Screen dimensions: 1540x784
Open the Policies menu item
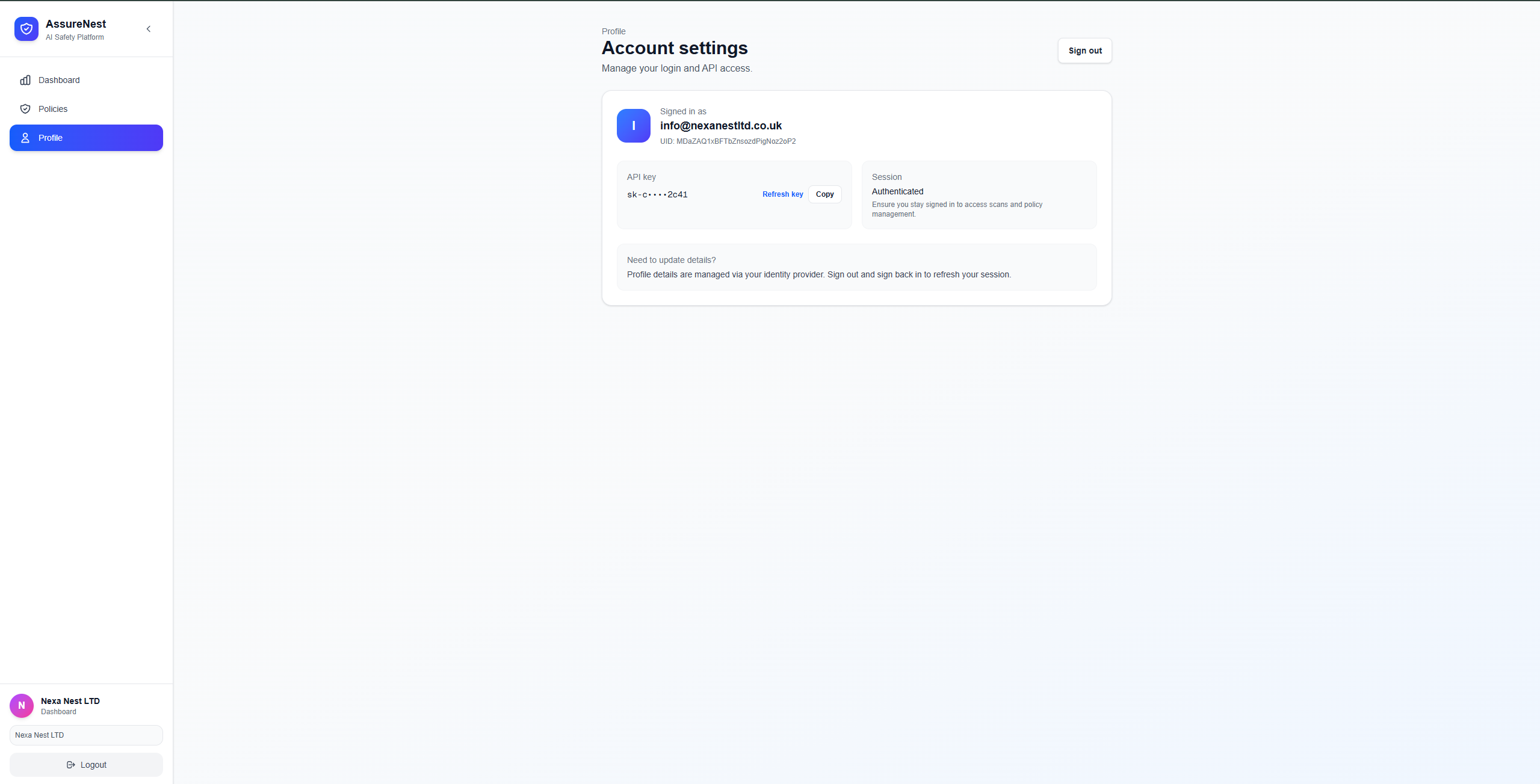point(53,109)
